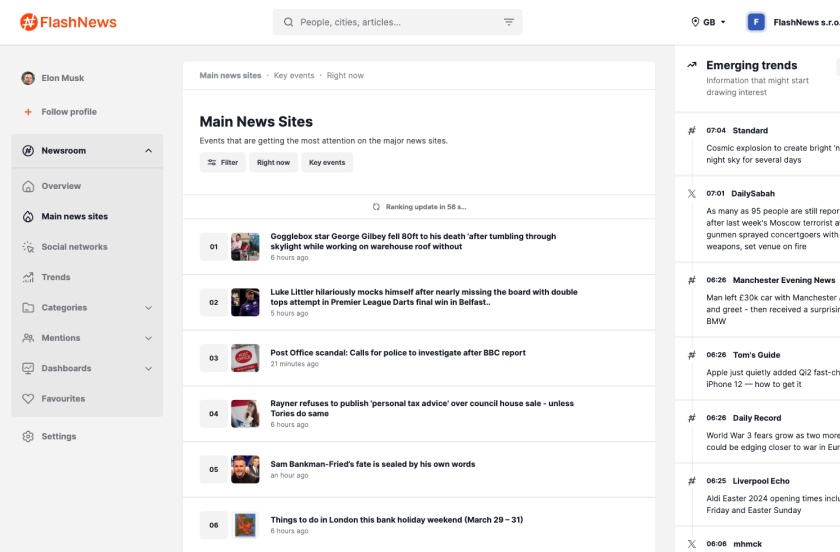Screen dimensions: 840x552
Task: Click the Emerging trends arrow icon
Action: pos(692,65)
